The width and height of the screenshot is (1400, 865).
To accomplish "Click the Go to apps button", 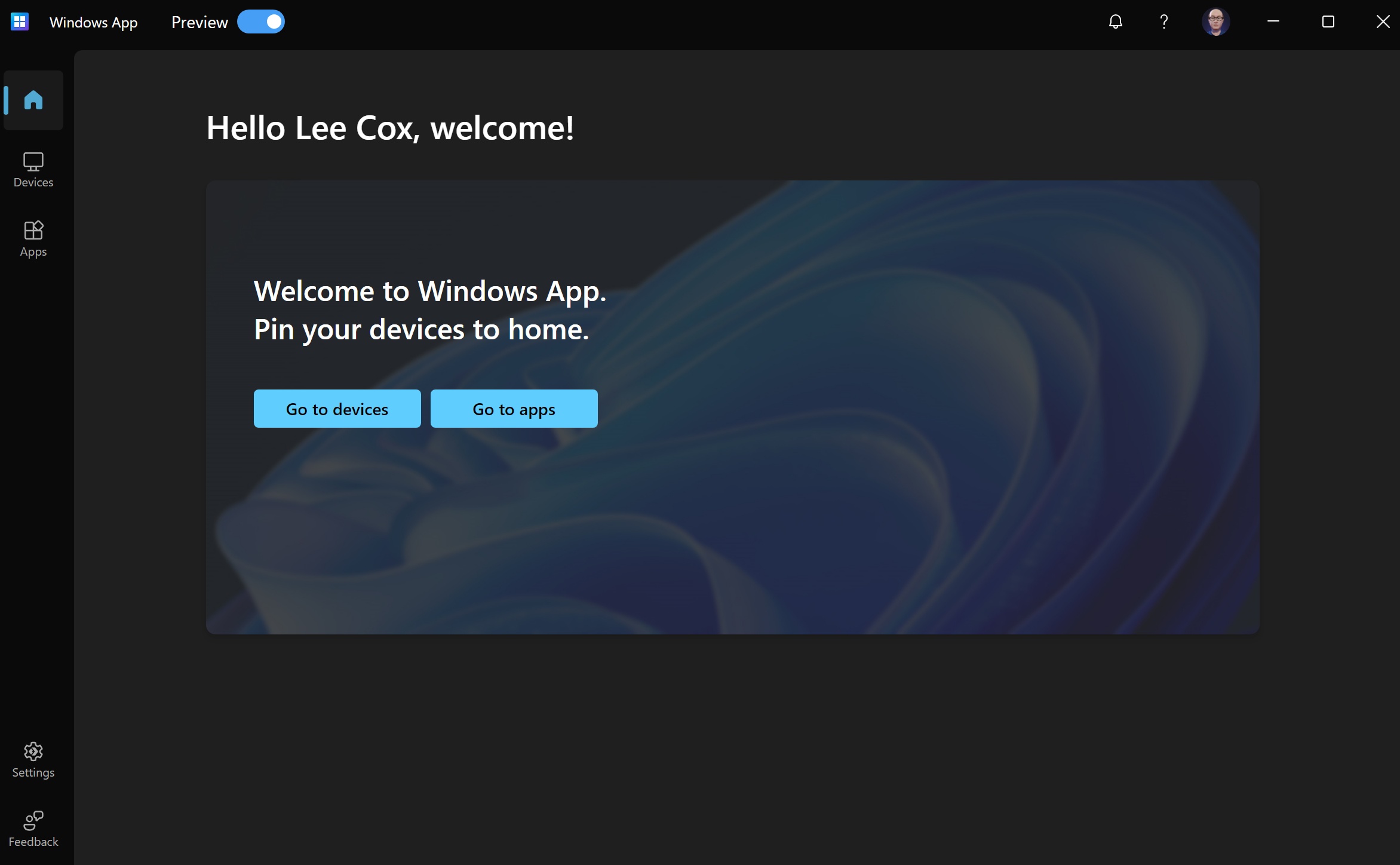I will pyautogui.click(x=514, y=409).
